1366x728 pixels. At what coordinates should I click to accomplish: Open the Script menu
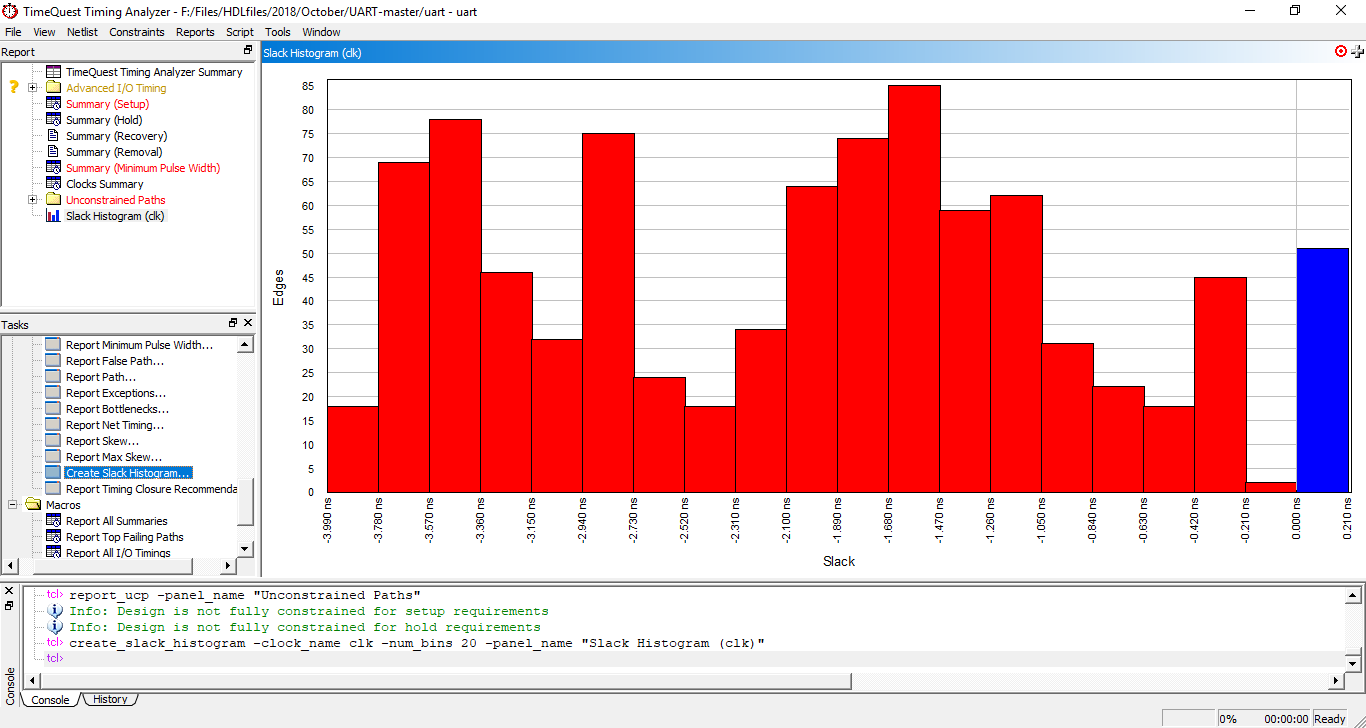(x=240, y=32)
